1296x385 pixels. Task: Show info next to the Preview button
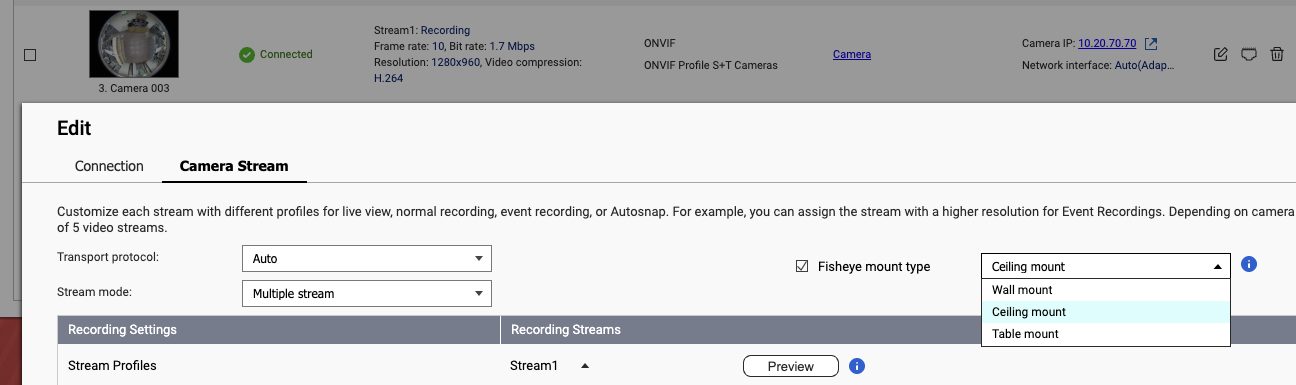pos(856,366)
